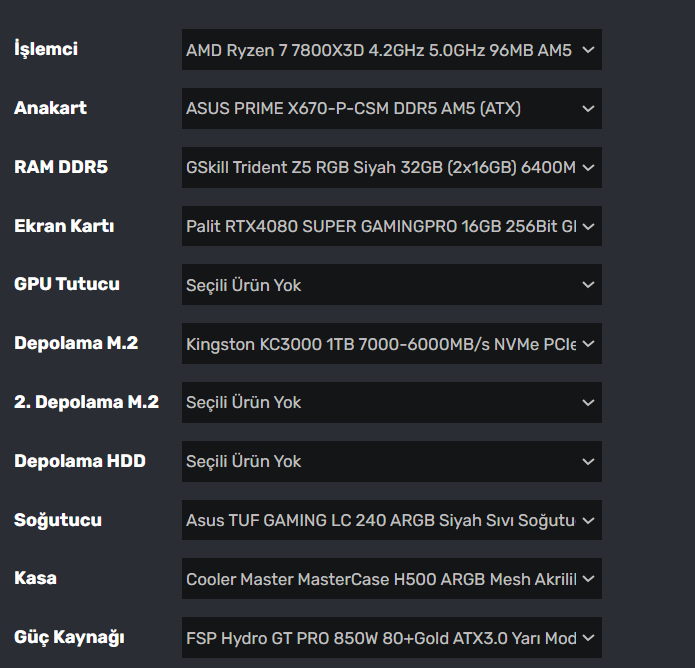Click the chevron arrow in RAM DDR5 row

[x=588, y=167]
